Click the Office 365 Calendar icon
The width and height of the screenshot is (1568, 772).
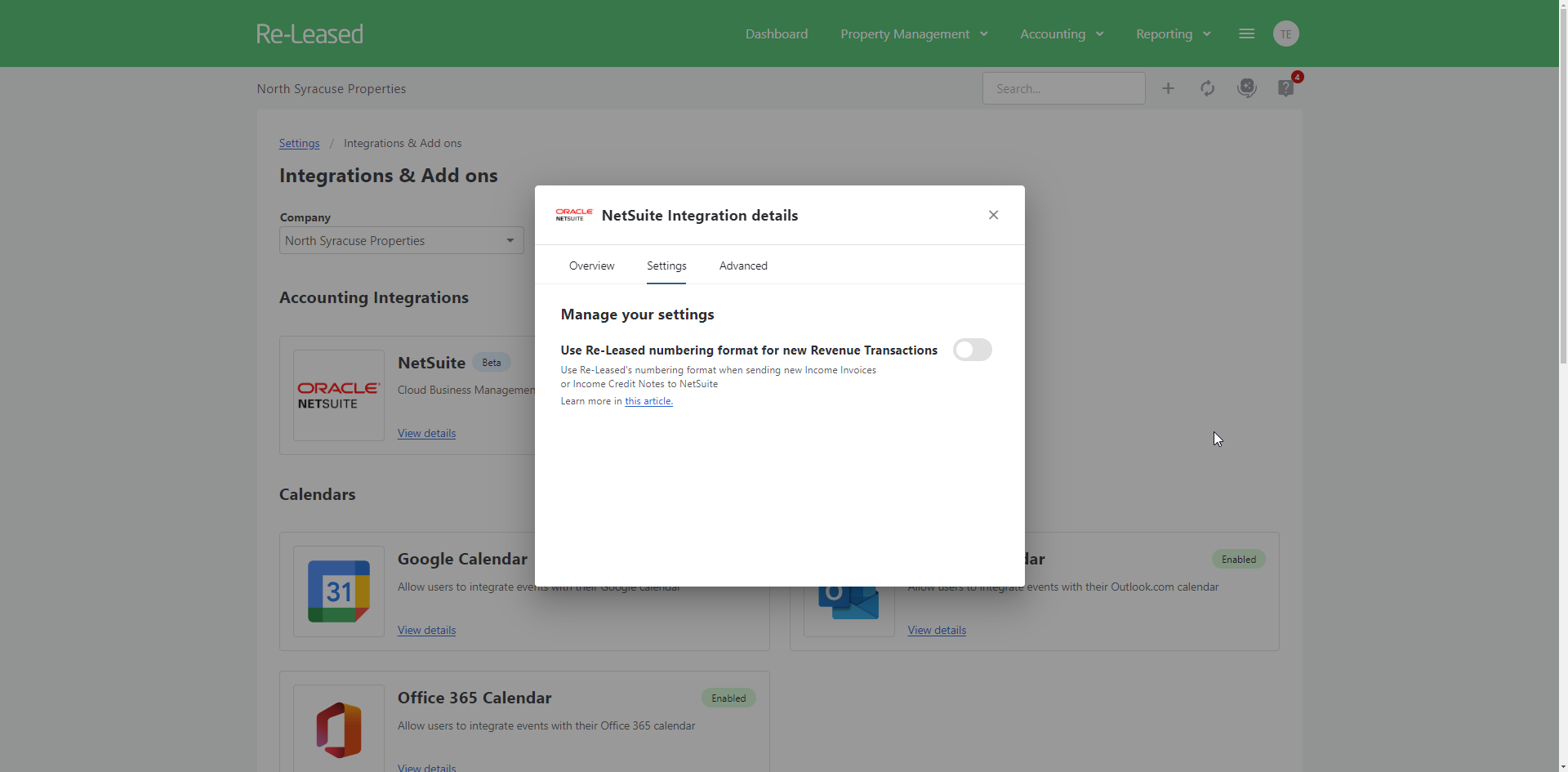338,730
